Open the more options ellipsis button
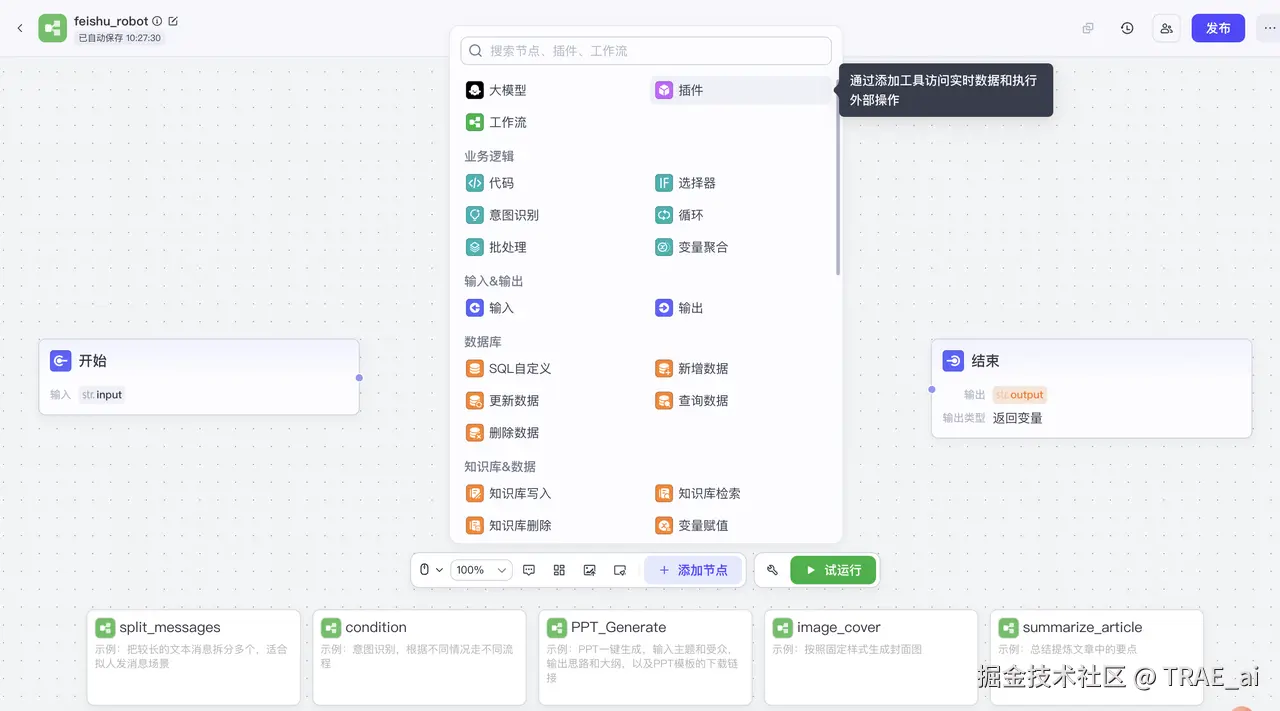Image resolution: width=1280 pixels, height=711 pixels. (1268, 28)
